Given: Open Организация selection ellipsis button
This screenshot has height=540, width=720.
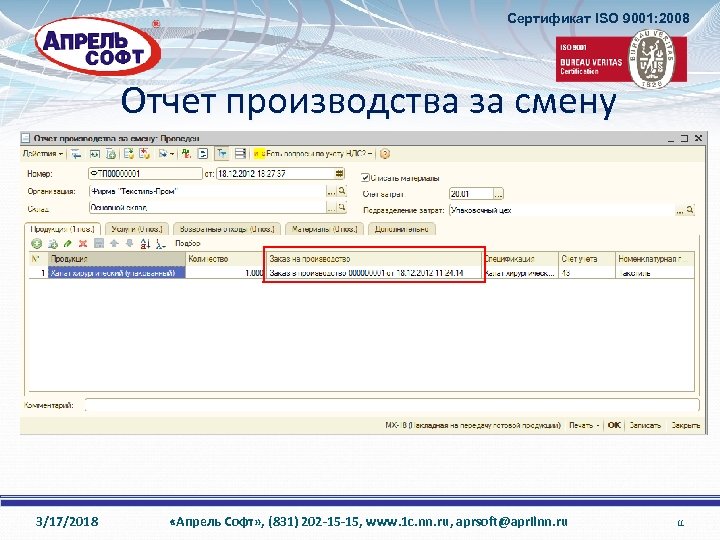Looking at the screenshot, I should 331,191.
